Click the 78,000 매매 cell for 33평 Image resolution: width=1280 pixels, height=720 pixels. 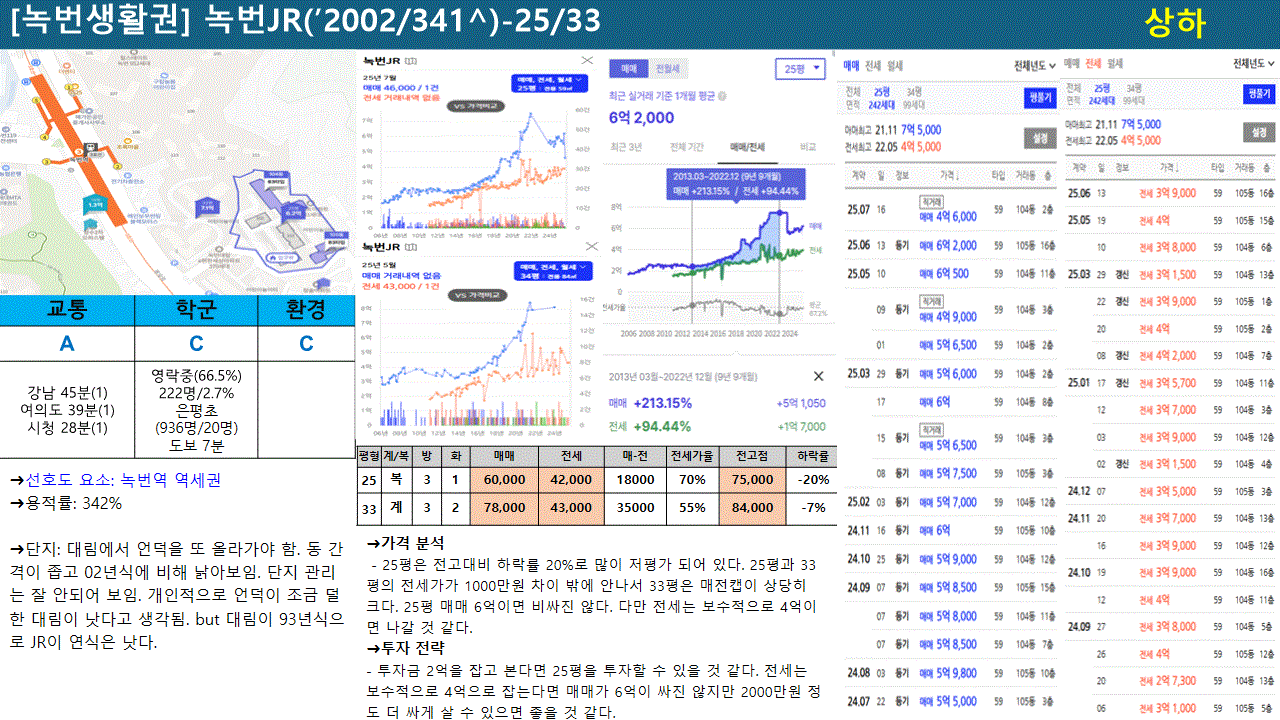coord(505,508)
